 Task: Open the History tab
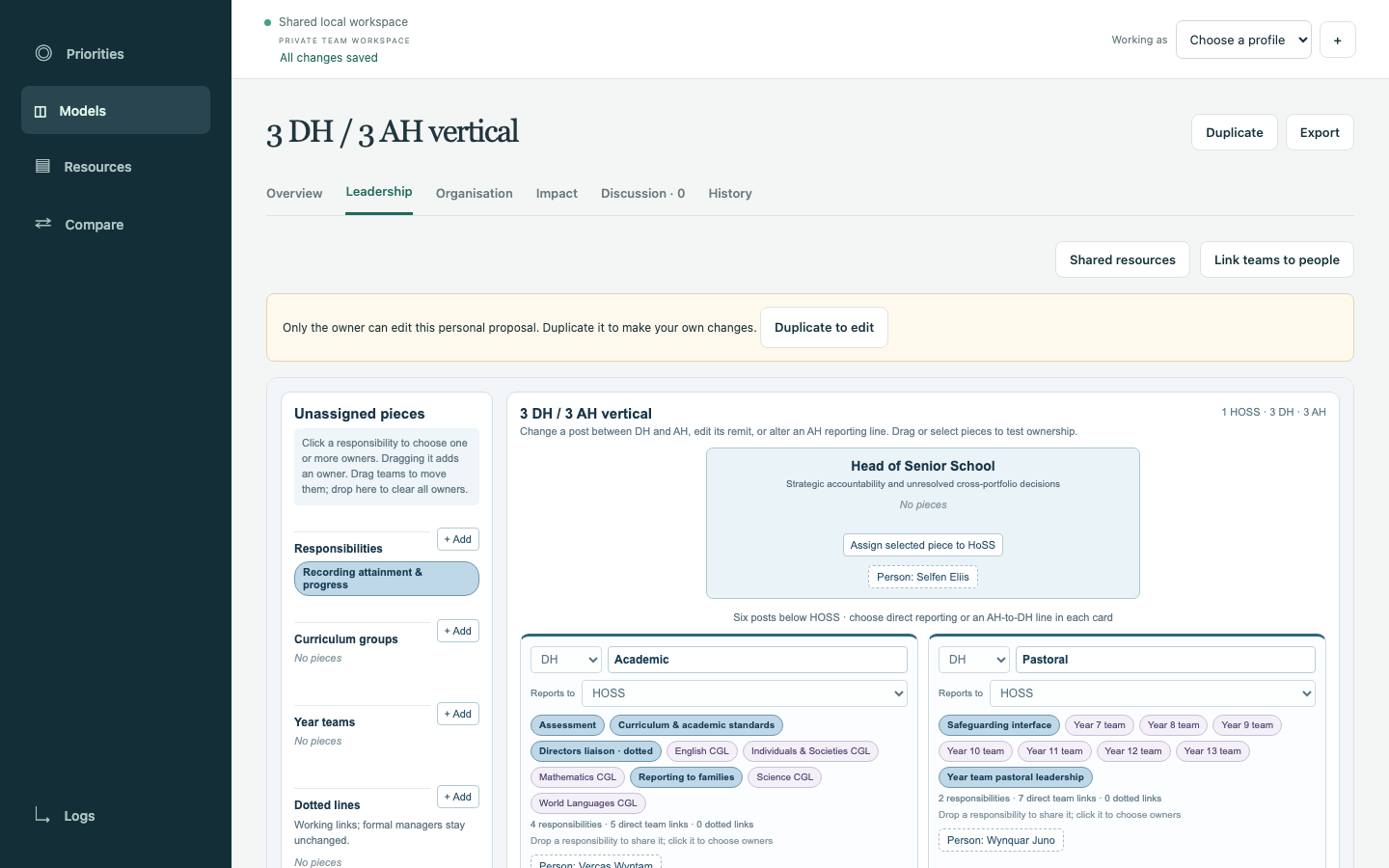click(x=730, y=193)
